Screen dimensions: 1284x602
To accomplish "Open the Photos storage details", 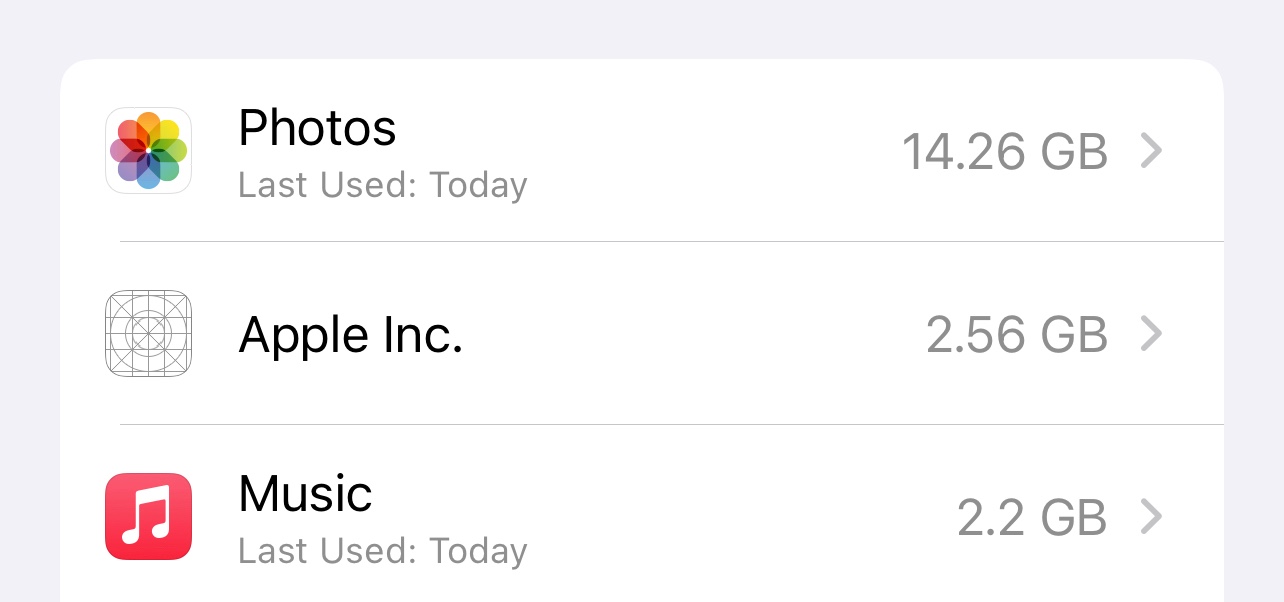I will [x=640, y=150].
